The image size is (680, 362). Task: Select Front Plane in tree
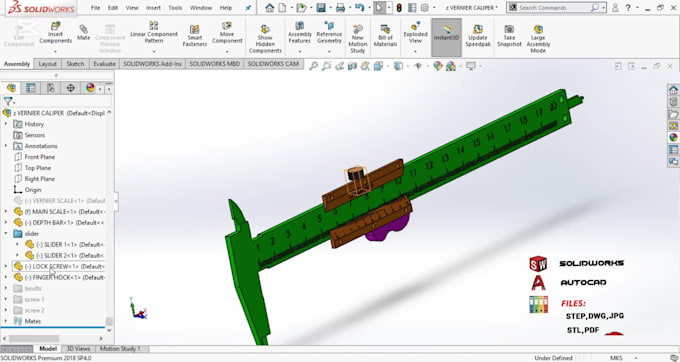[39, 157]
